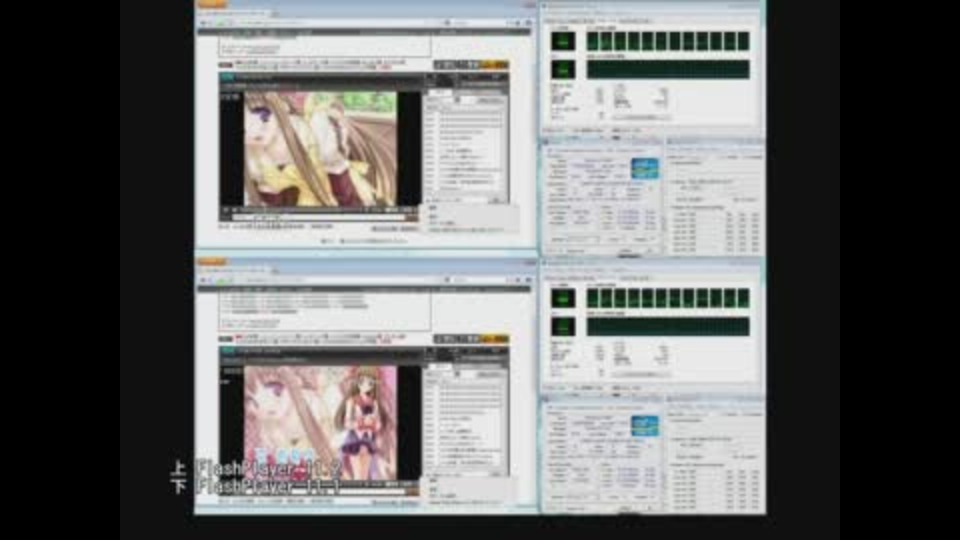The height and width of the screenshot is (540, 960).
Task: Click the video frame in the bottom player
Action: tap(320, 423)
